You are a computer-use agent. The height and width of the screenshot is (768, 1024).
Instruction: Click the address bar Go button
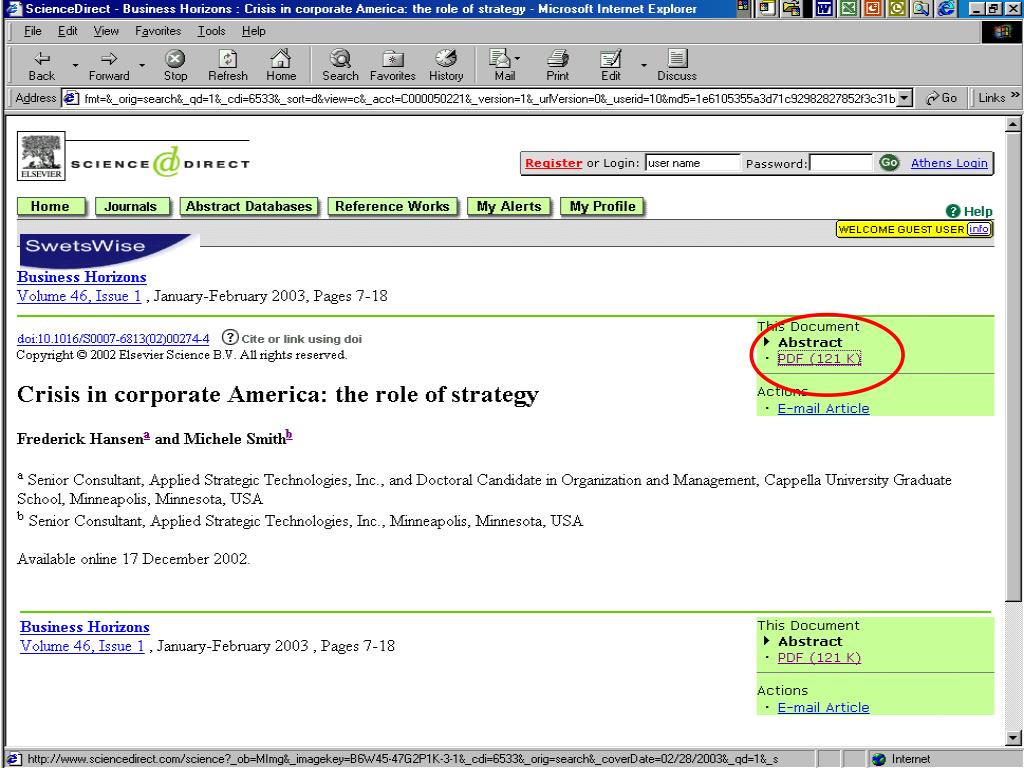click(x=941, y=98)
